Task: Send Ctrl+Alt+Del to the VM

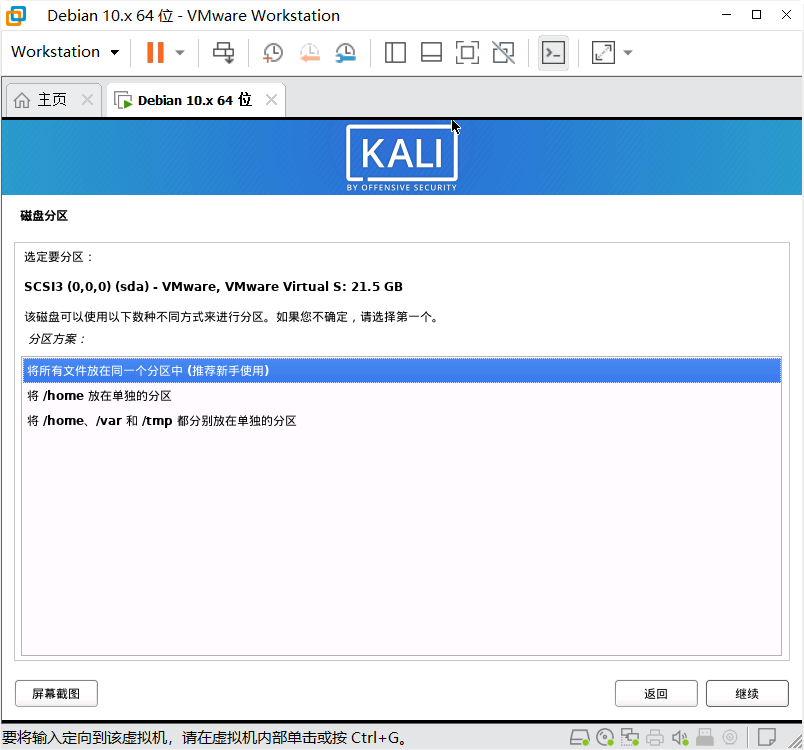Action: (224, 52)
